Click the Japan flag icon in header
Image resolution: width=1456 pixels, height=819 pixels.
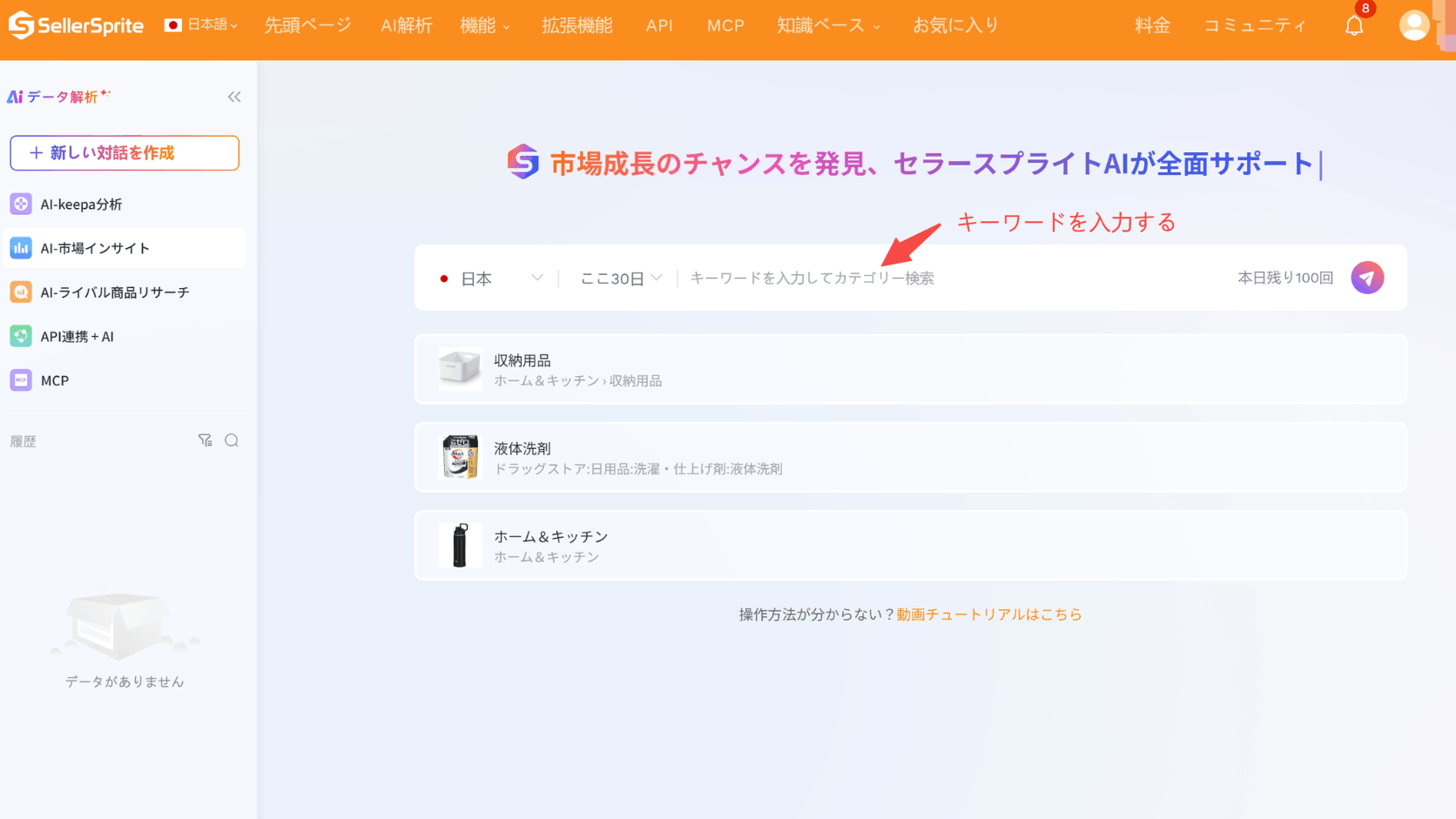(x=172, y=25)
